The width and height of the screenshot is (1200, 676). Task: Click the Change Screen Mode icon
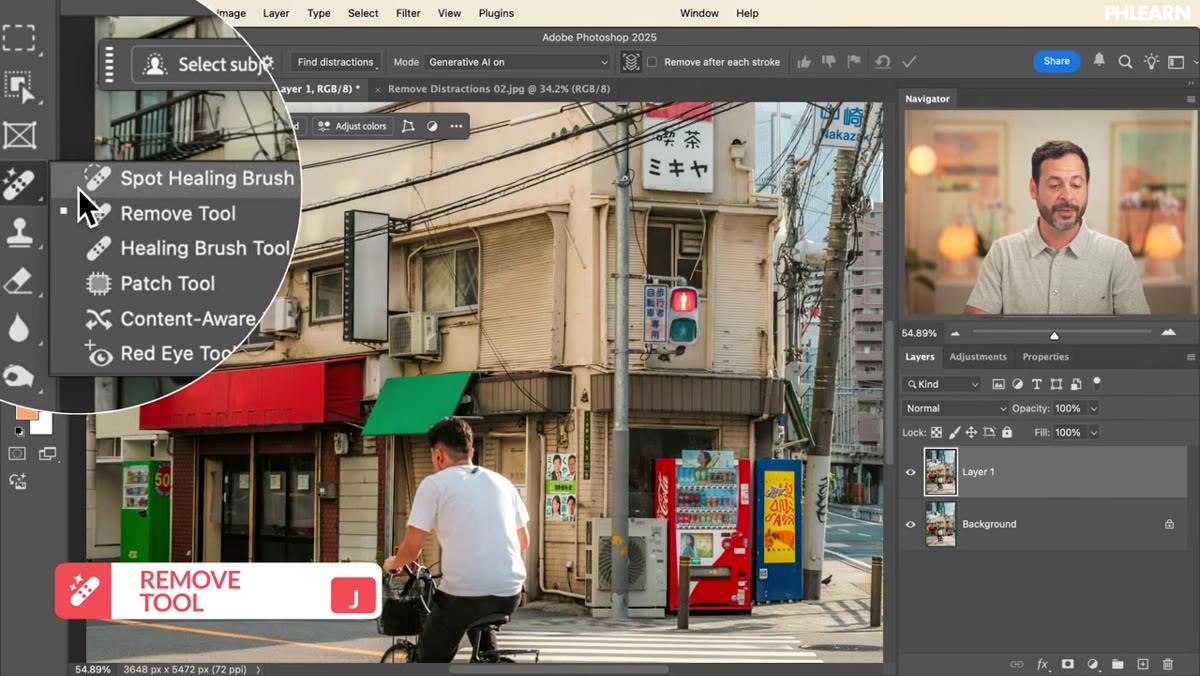pyautogui.click(x=47, y=454)
